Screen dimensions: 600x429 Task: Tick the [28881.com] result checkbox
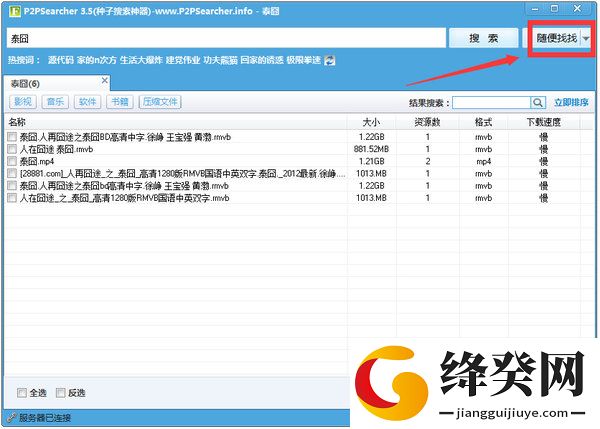click(12, 173)
